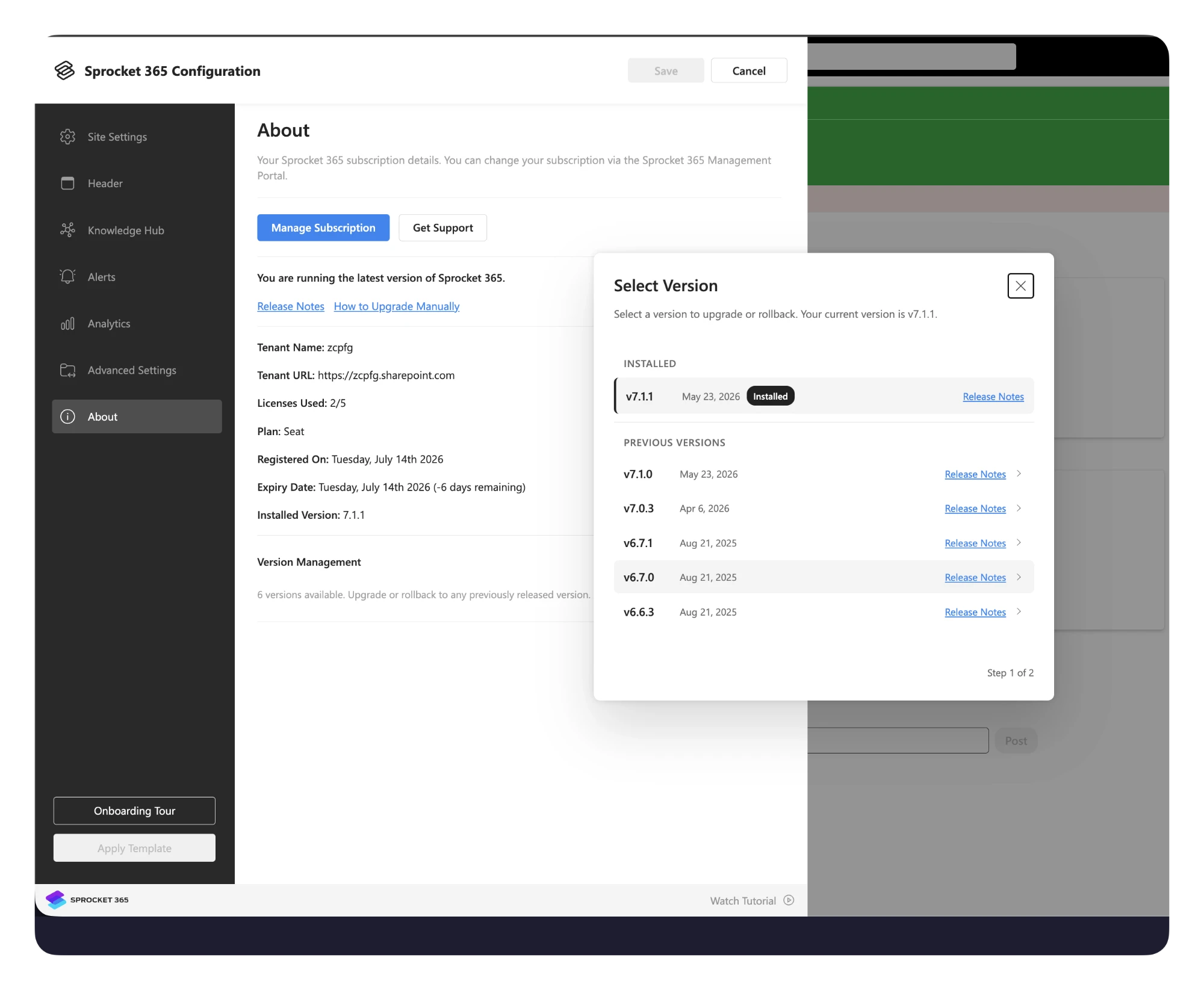Close the Select Version dialog
This screenshot has height=990, width=1204.
click(1020, 286)
